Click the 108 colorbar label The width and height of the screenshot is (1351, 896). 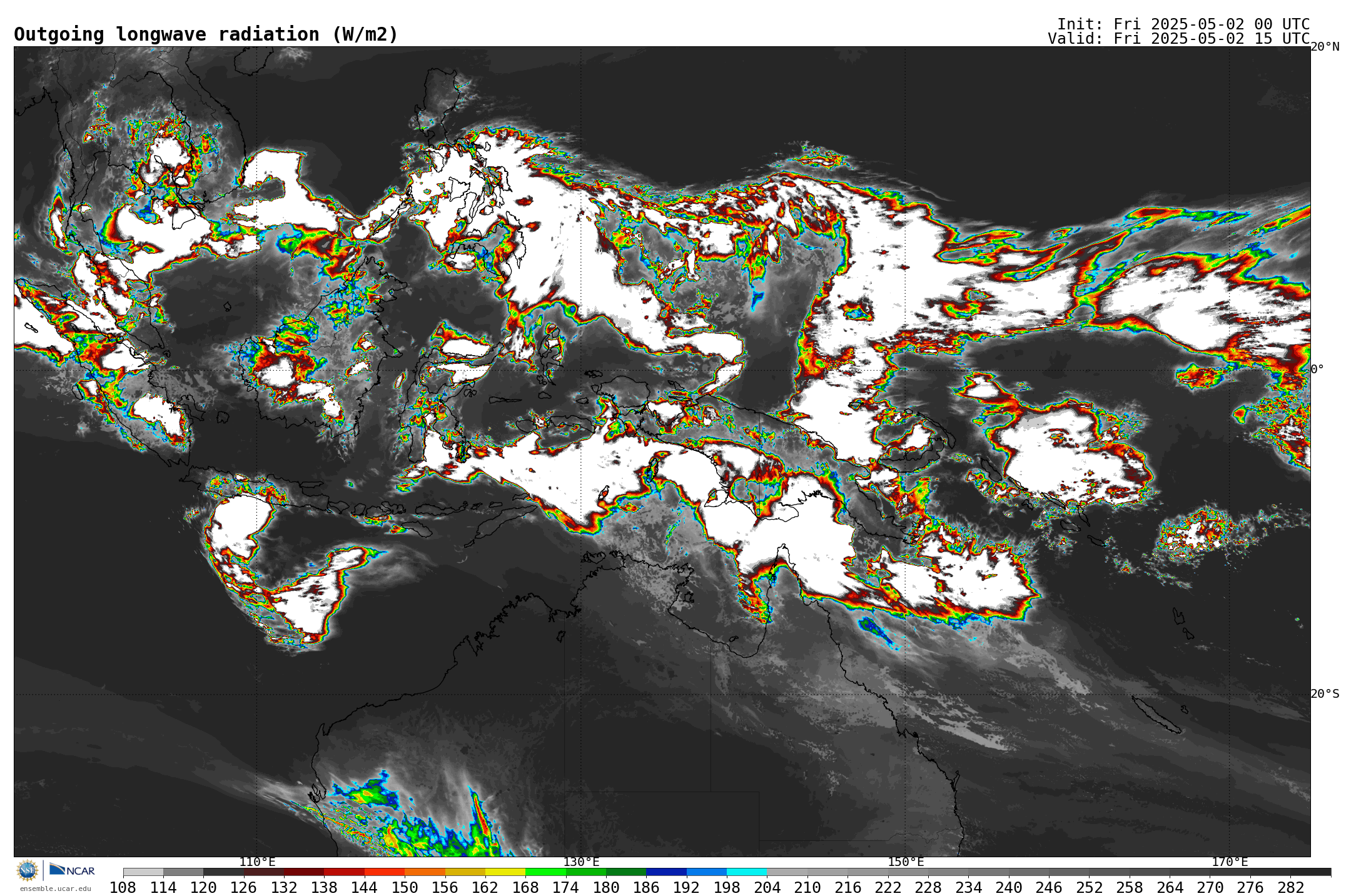click(123, 888)
